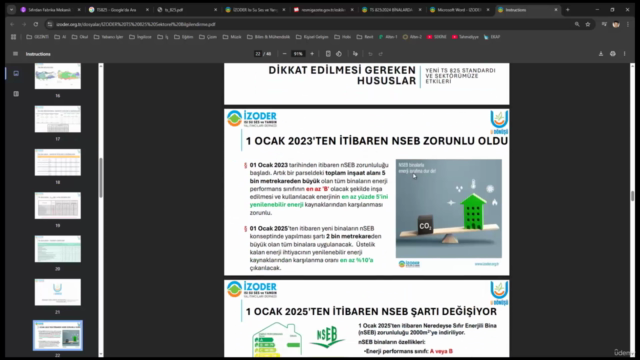
Task: Click the zoom magnifier in address bar
Action: click(577, 24)
